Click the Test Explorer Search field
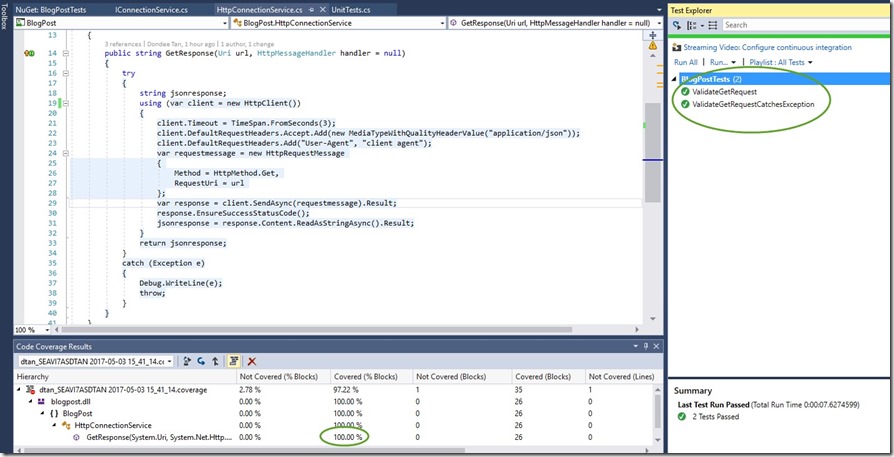 pyautogui.click(x=800, y=25)
